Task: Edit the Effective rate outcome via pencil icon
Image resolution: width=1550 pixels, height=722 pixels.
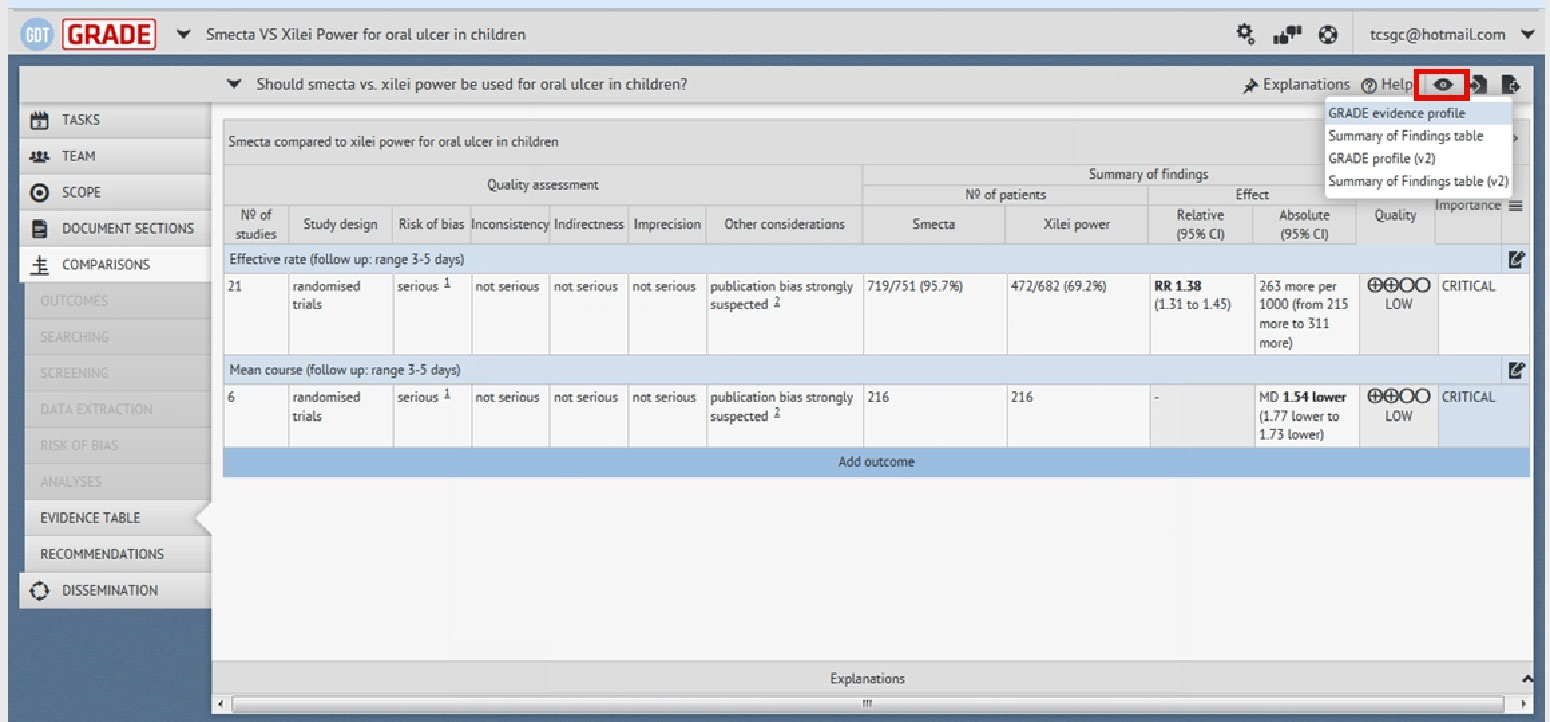Action: point(1517,260)
